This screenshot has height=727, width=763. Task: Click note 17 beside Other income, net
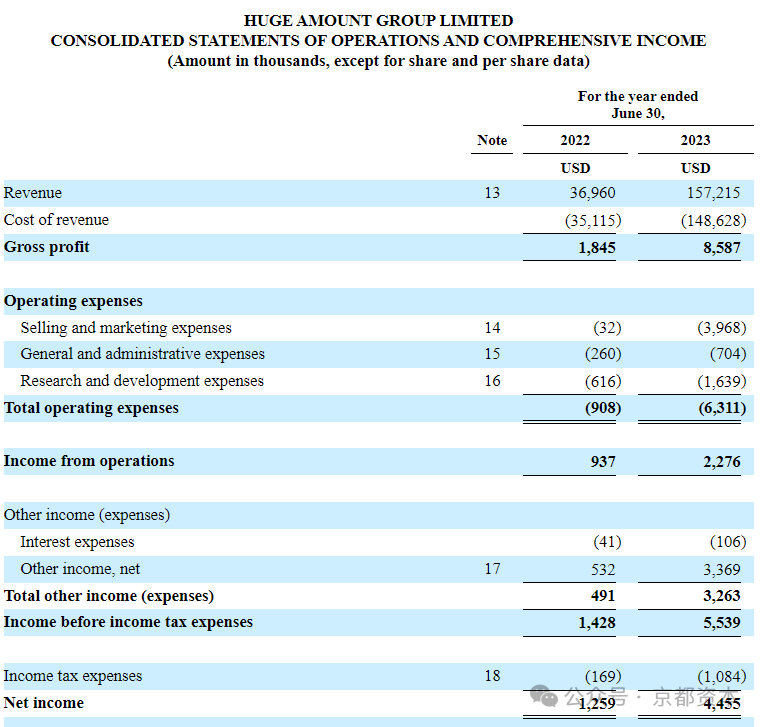[x=492, y=568]
